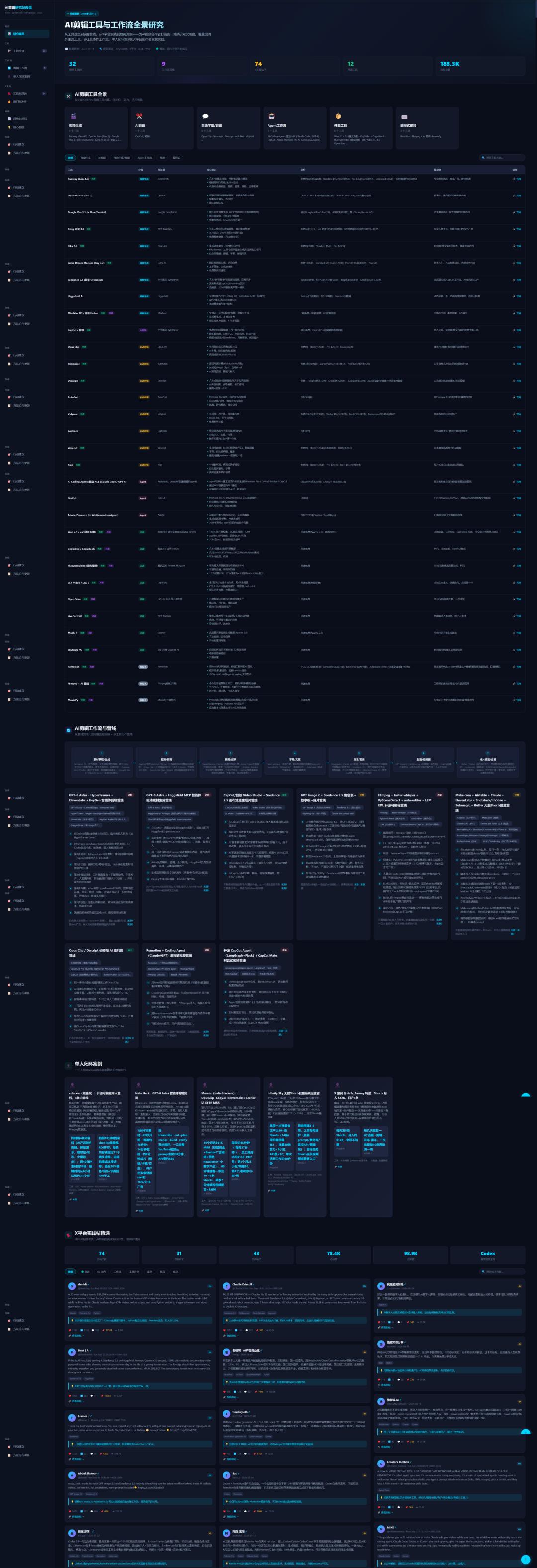Open the OpenAI Sora row visit link
Screen dimensions: 537x1568
point(517,196)
